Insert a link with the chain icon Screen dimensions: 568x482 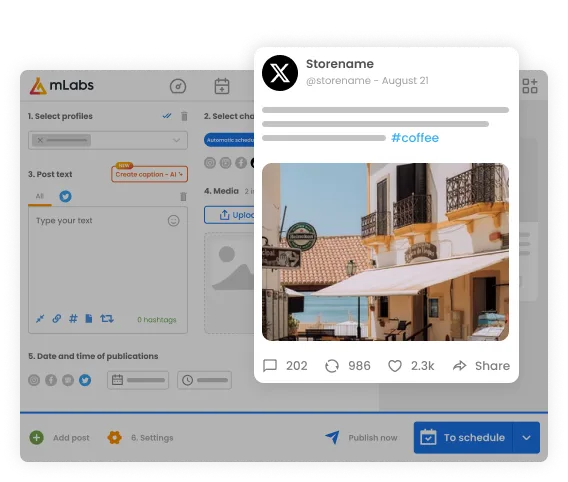(57, 319)
